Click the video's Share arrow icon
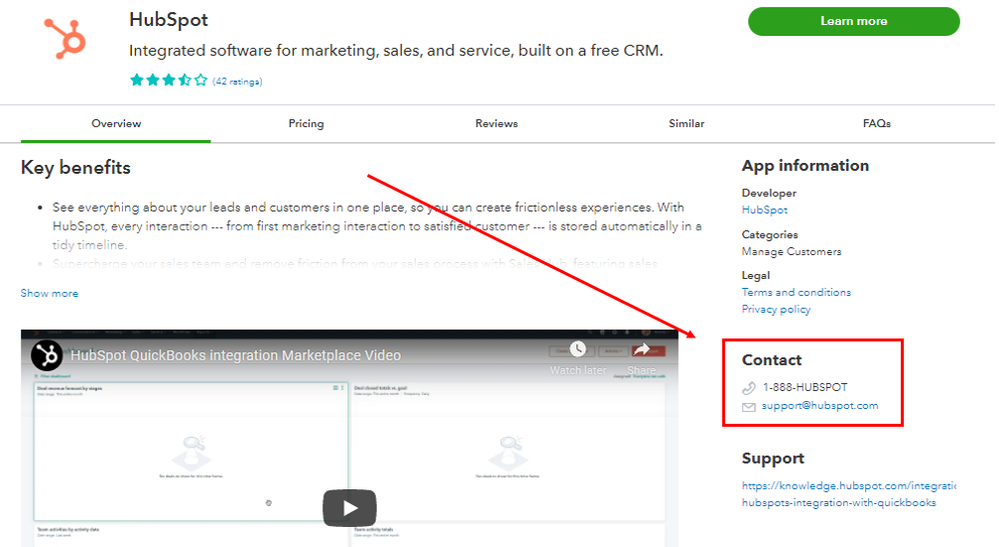Viewport: 999px width, 547px height. [642, 349]
